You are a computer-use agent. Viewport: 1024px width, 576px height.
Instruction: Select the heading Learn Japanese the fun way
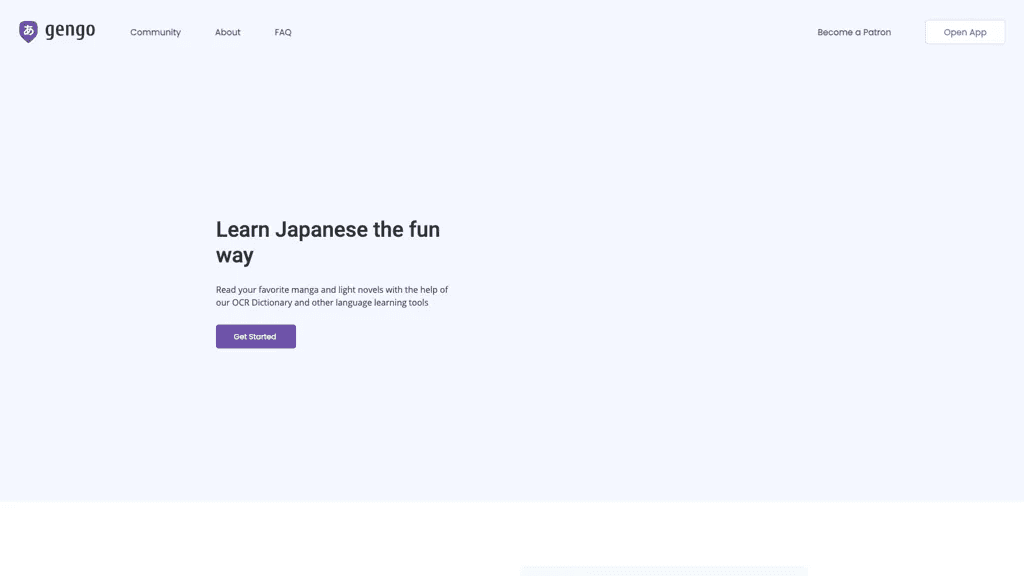(x=328, y=242)
